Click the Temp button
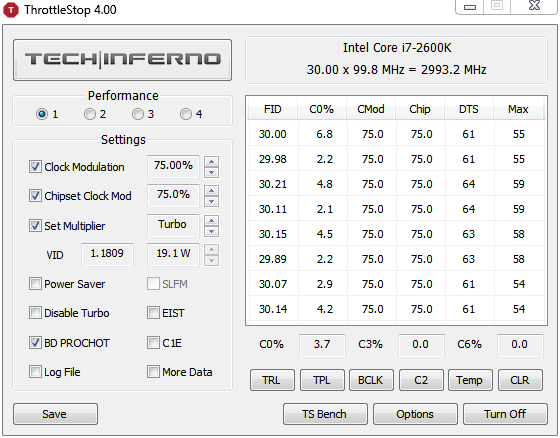This screenshot has width=560, height=438. [470, 380]
